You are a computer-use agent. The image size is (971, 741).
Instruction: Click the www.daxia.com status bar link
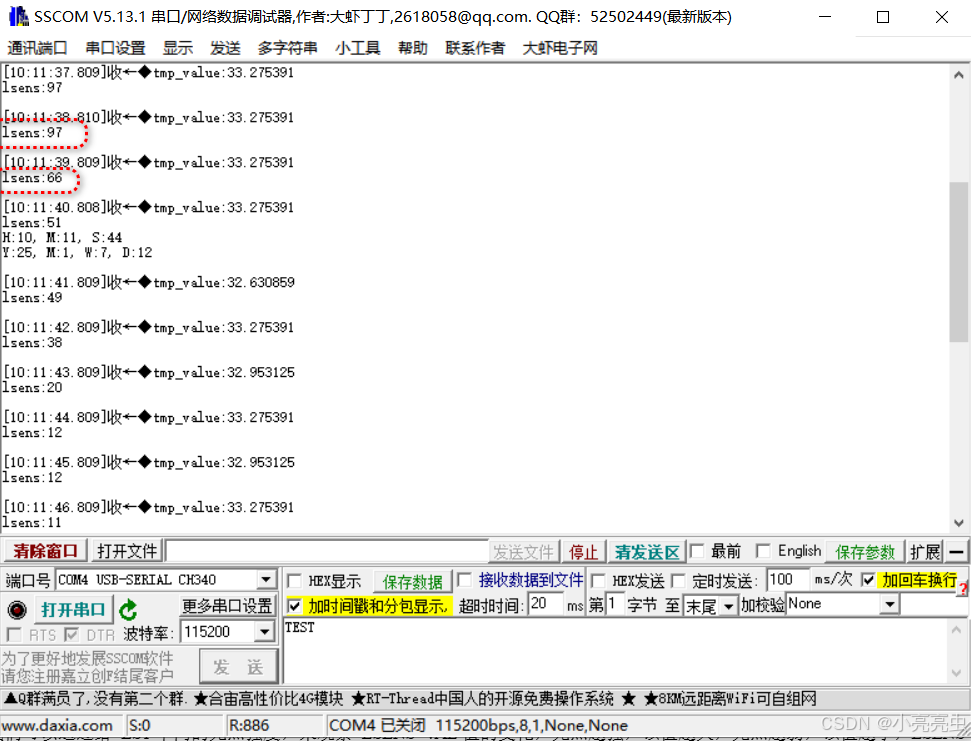[x=57, y=726]
